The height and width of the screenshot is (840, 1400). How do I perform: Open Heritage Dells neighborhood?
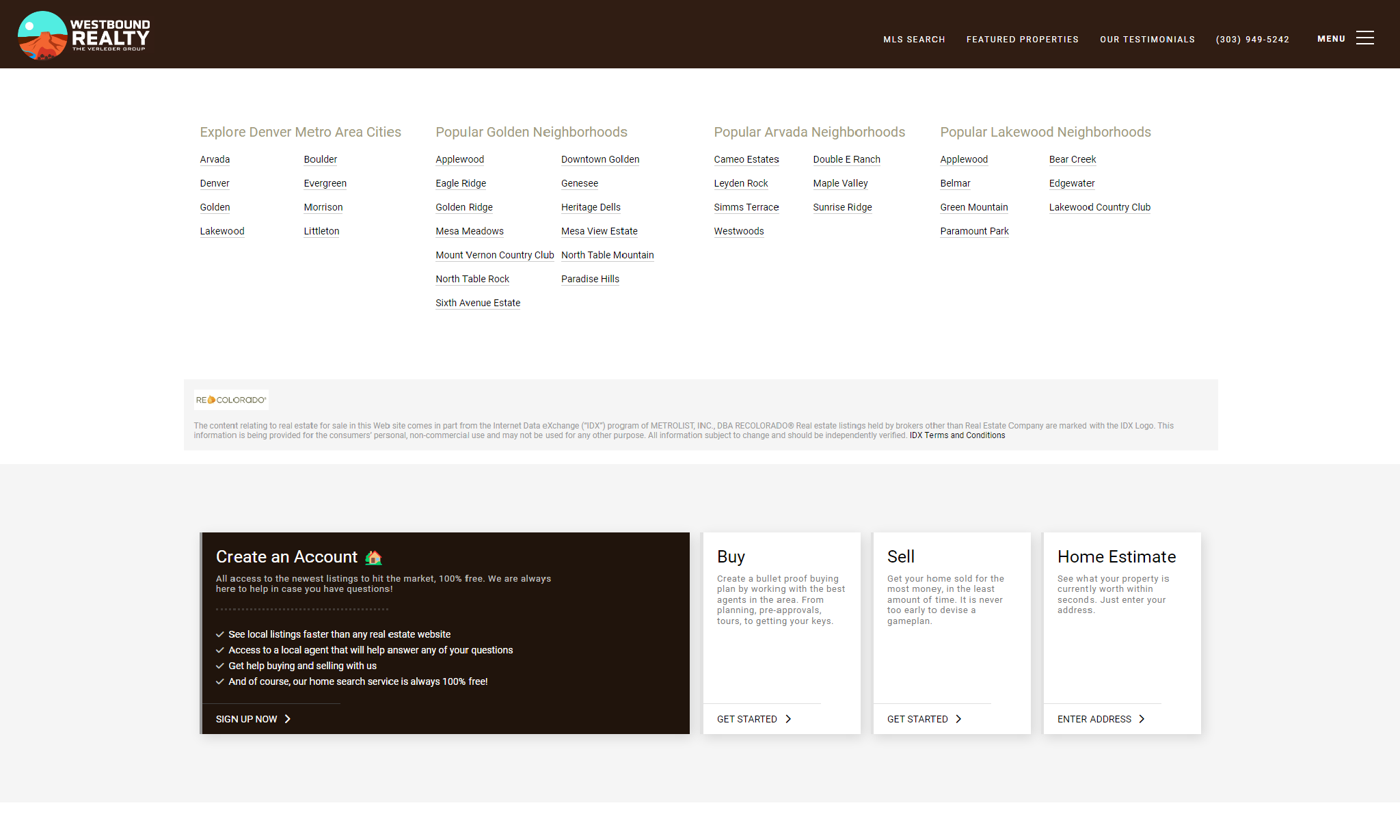pyautogui.click(x=591, y=207)
